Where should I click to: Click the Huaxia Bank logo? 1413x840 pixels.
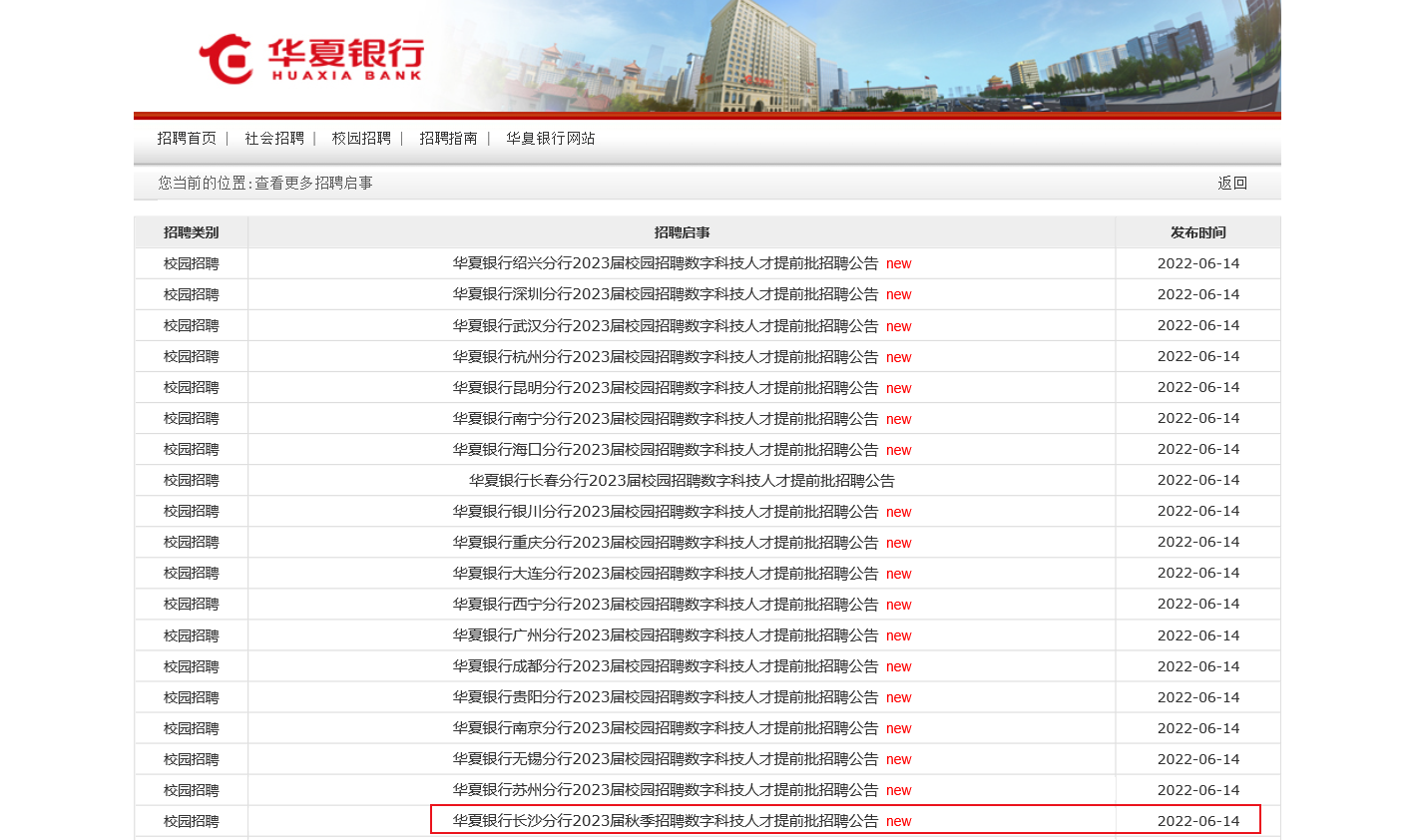[311, 59]
